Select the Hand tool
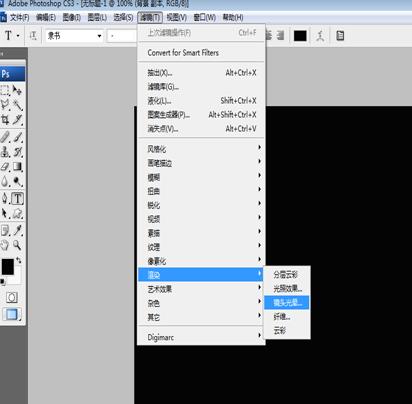The height and width of the screenshot is (404, 412). pos(5,245)
